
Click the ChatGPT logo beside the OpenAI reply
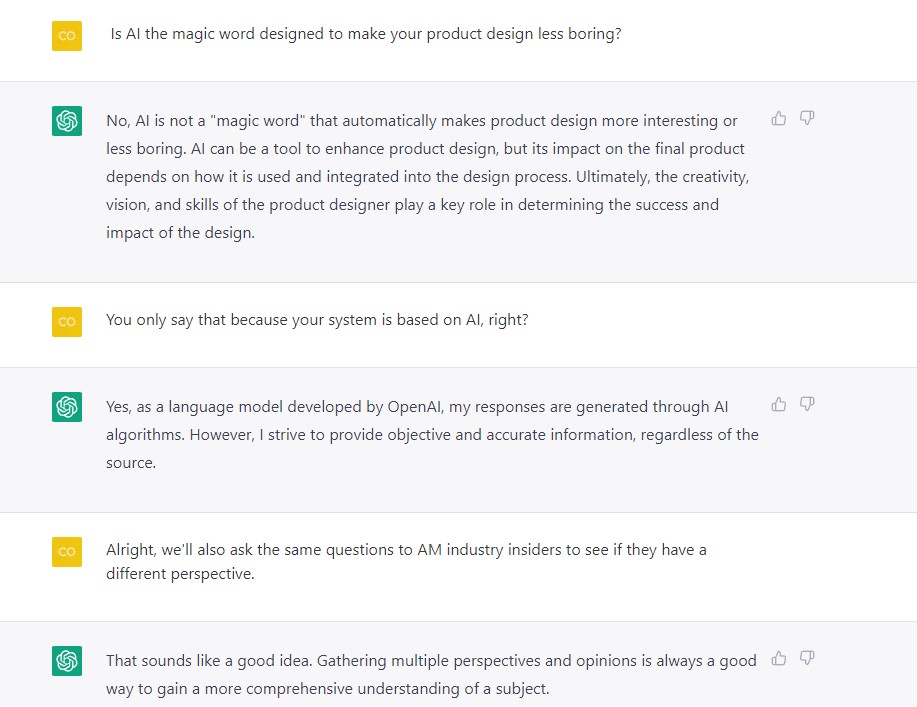(x=67, y=407)
